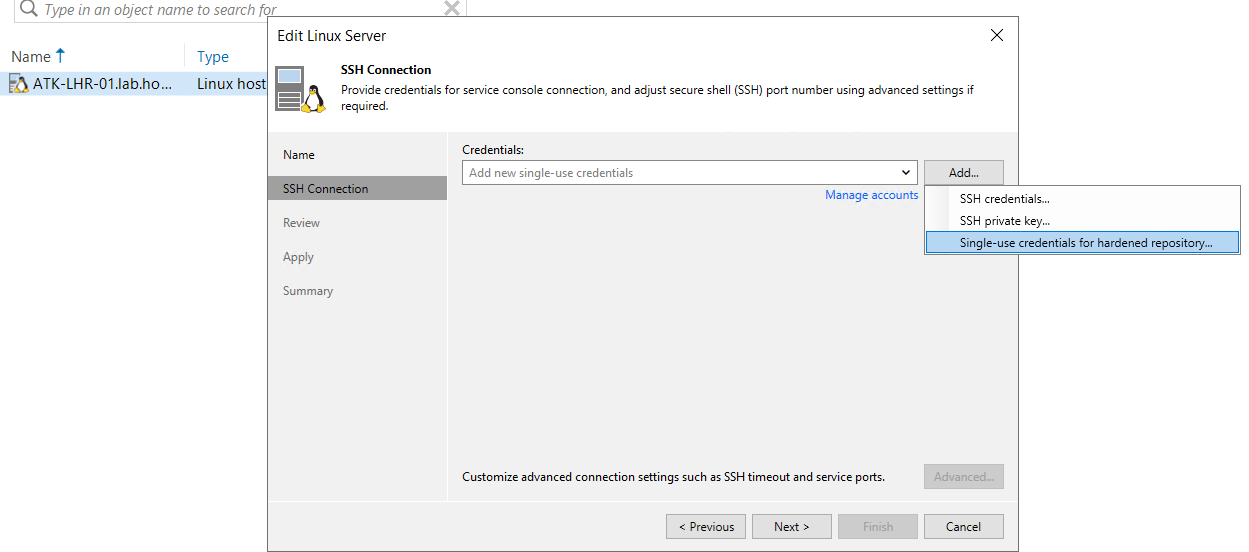Click the Type column header
Viewport: 1249px width, 552px height.
tap(213, 57)
